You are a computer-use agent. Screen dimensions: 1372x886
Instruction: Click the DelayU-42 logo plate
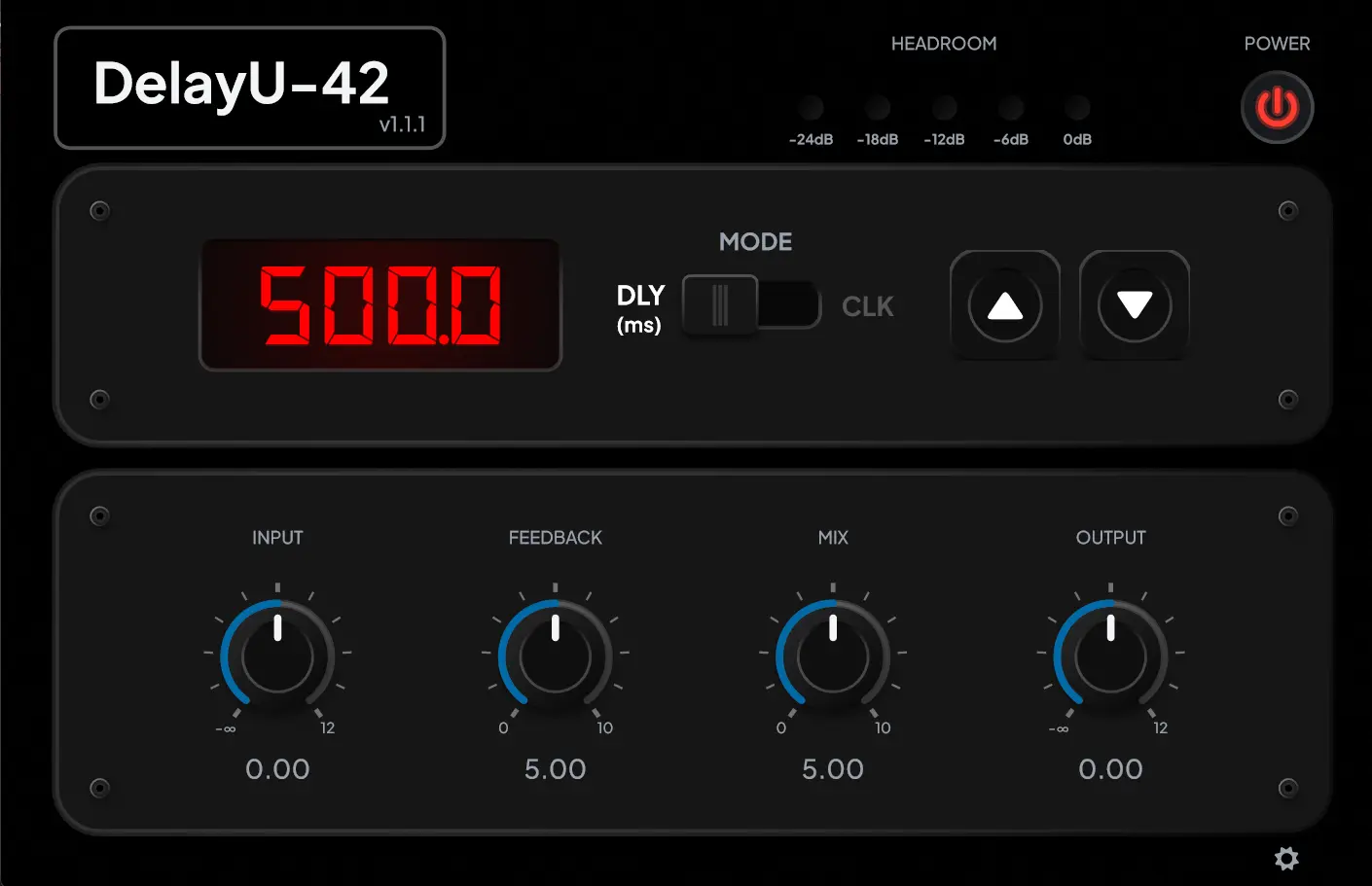pos(250,88)
